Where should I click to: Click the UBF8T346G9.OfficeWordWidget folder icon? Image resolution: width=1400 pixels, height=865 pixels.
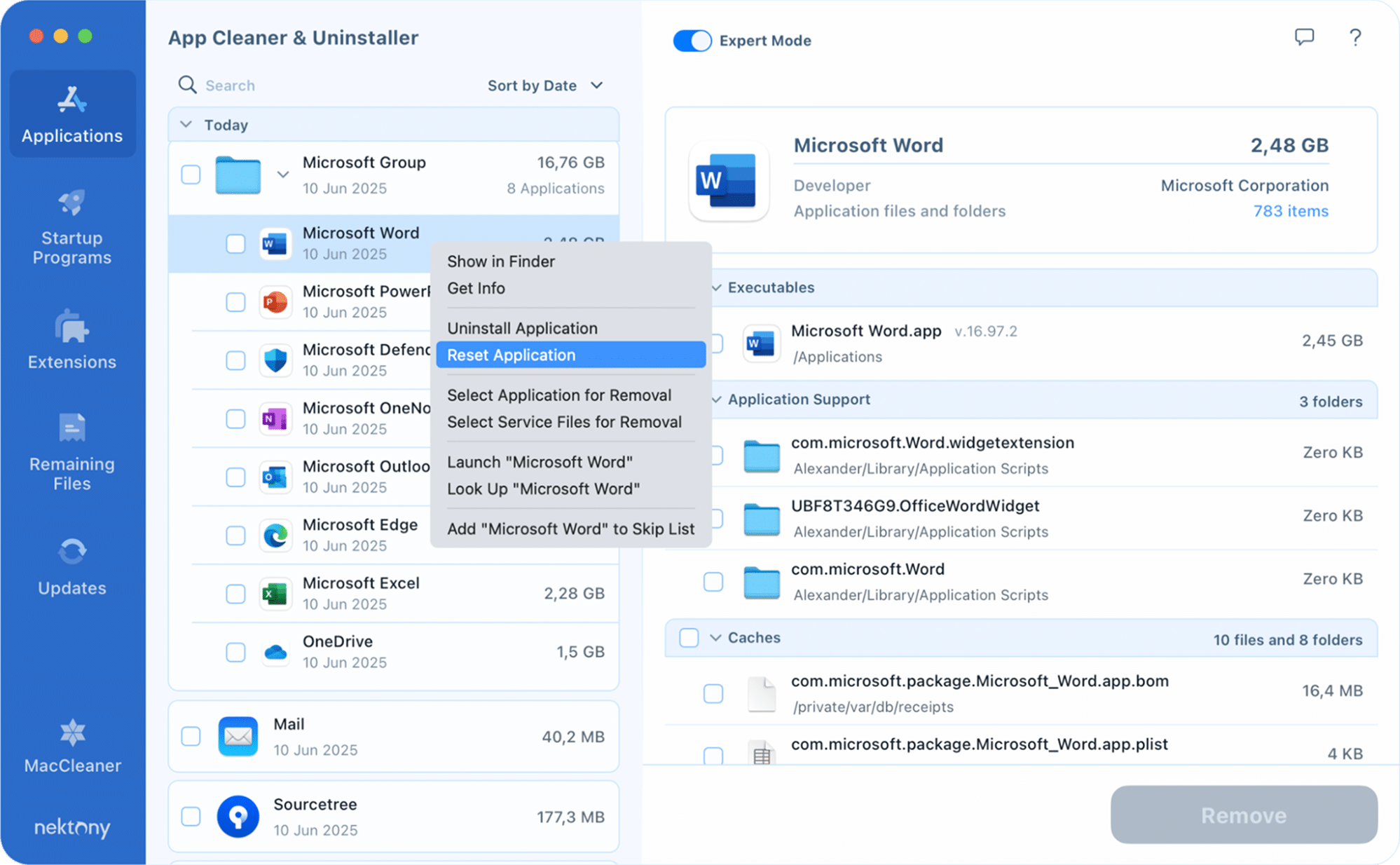[x=762, y=519]
